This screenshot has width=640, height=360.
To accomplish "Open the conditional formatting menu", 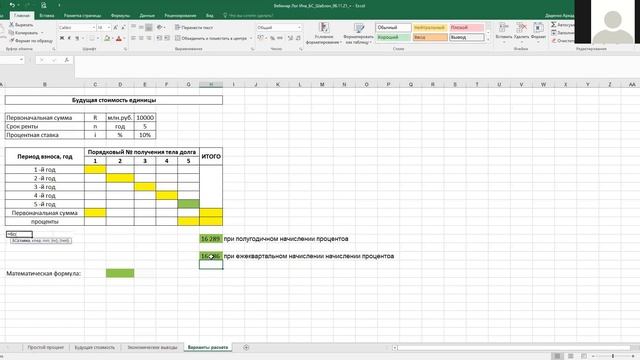I will pos(324,33).
